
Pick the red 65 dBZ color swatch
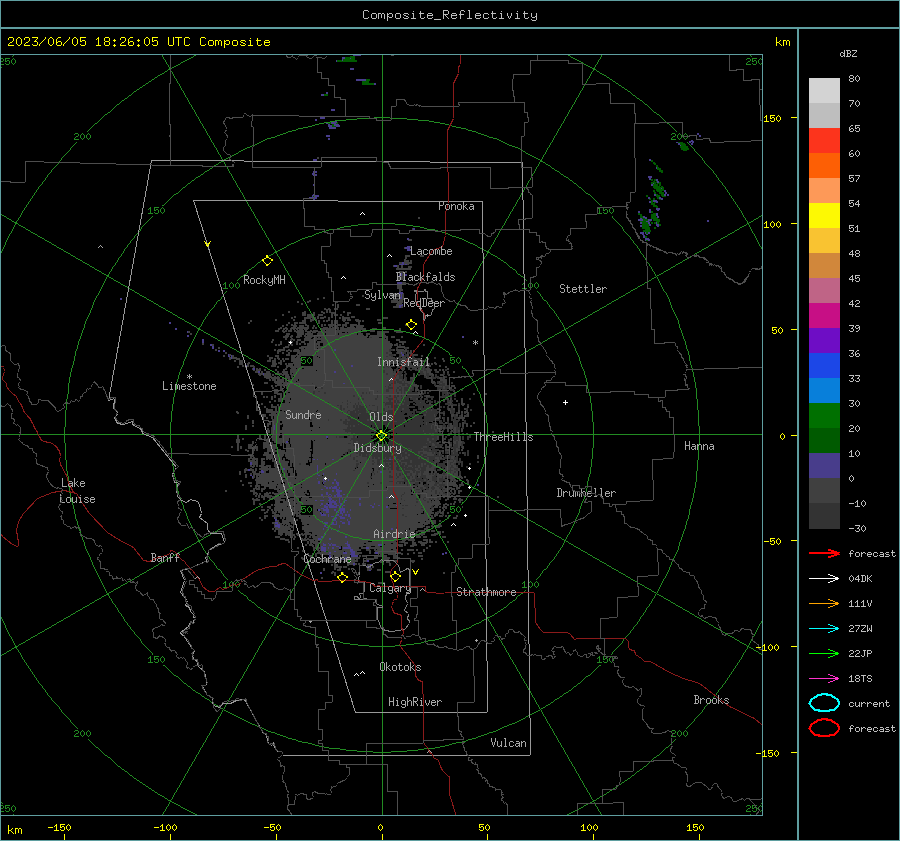pyautogui.click(x=824, y=140)
